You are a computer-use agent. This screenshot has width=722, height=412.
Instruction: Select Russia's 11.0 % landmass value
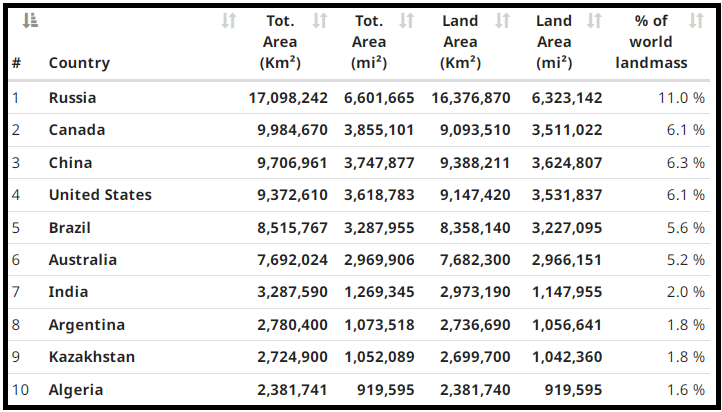click(680, 98)
